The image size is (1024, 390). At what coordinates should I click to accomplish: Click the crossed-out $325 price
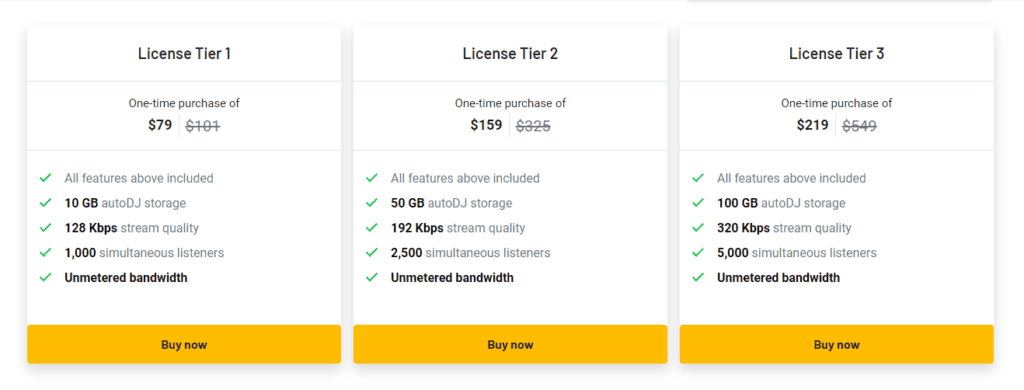[533, 126]
